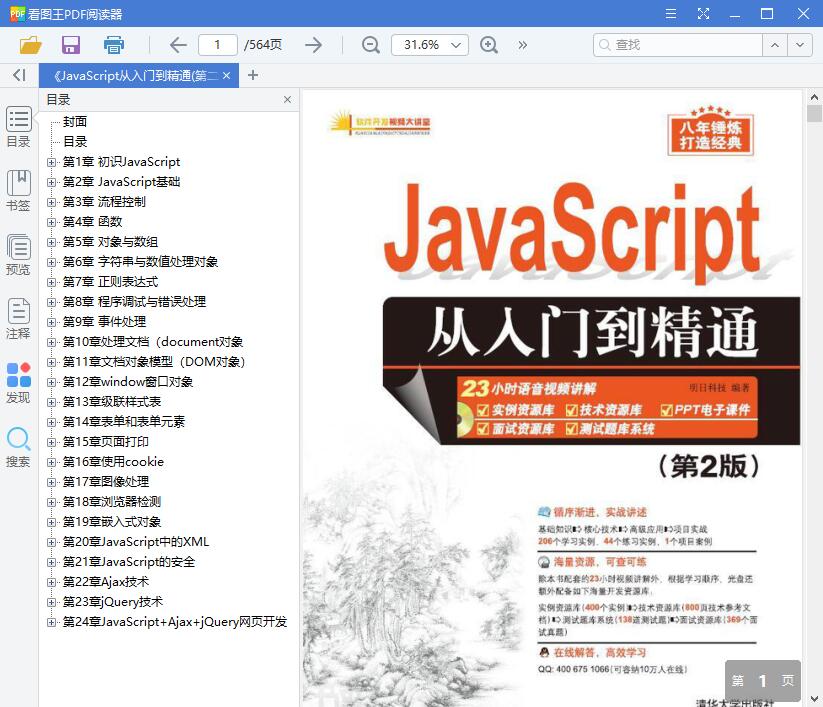
Task: Find previous match up arrow
Action: (775, 45)
